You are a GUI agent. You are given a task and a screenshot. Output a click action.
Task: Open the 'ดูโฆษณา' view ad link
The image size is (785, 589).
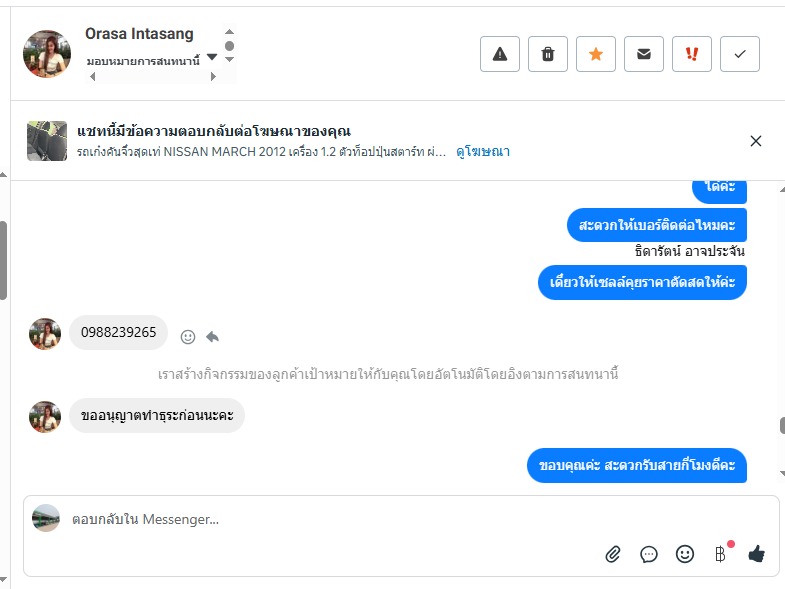(x=483, y=152)
